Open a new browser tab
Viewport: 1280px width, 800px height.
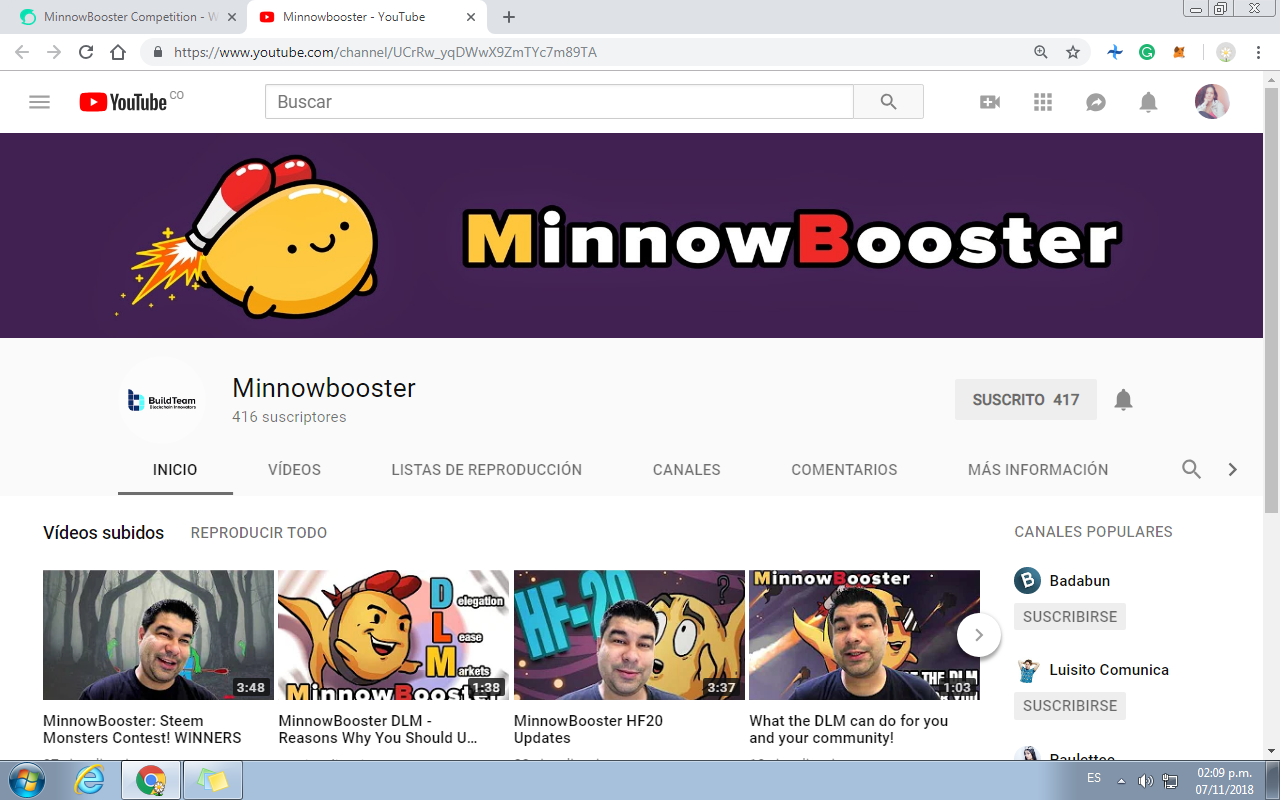509,17
